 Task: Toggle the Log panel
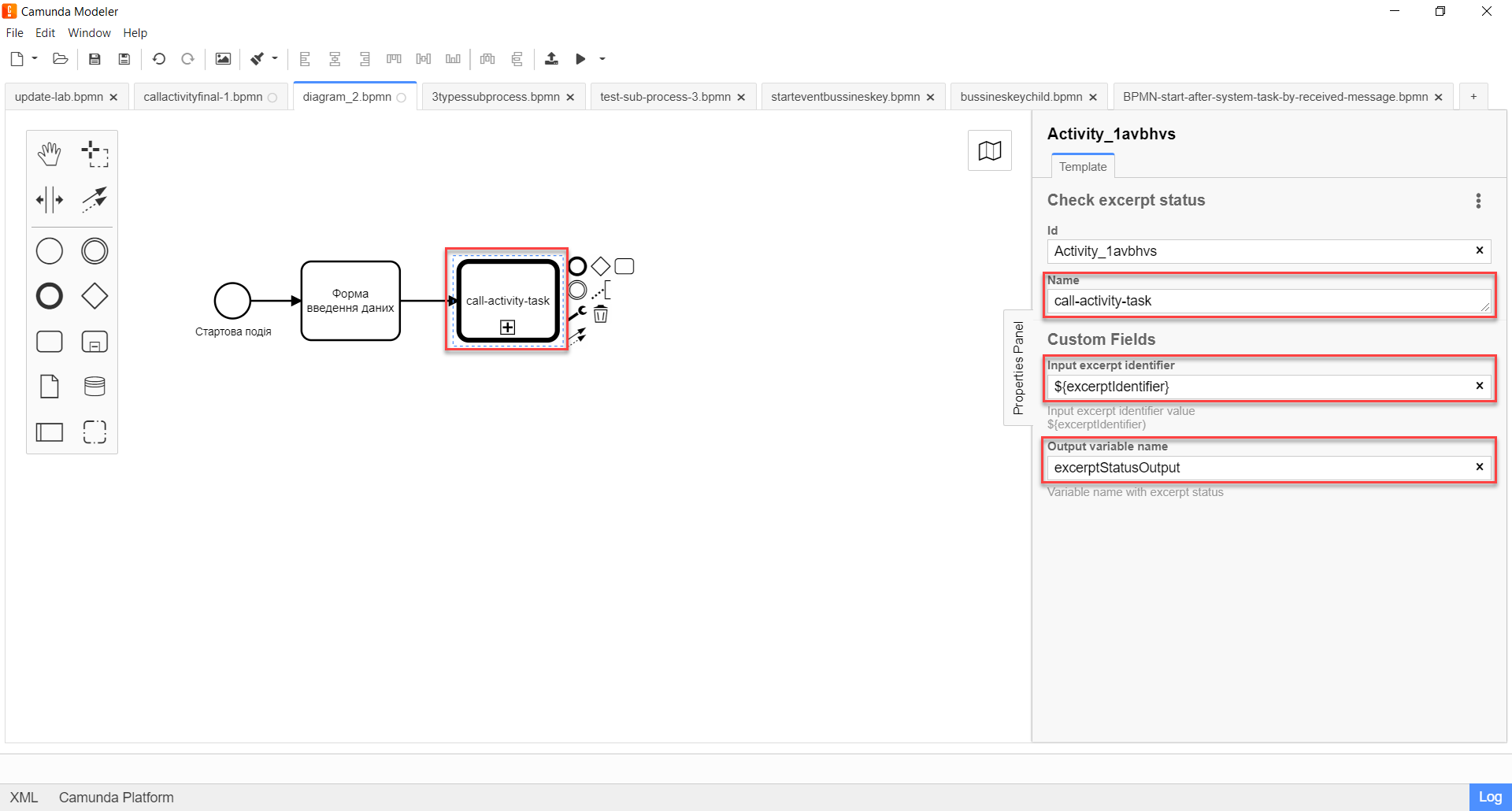click(1489, 797)
